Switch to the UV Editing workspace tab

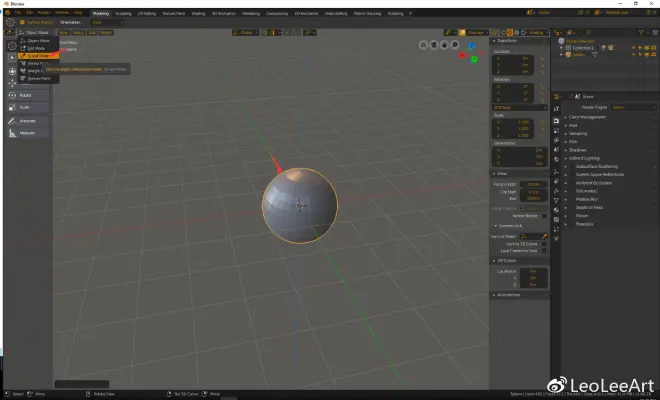click(147, 13)
